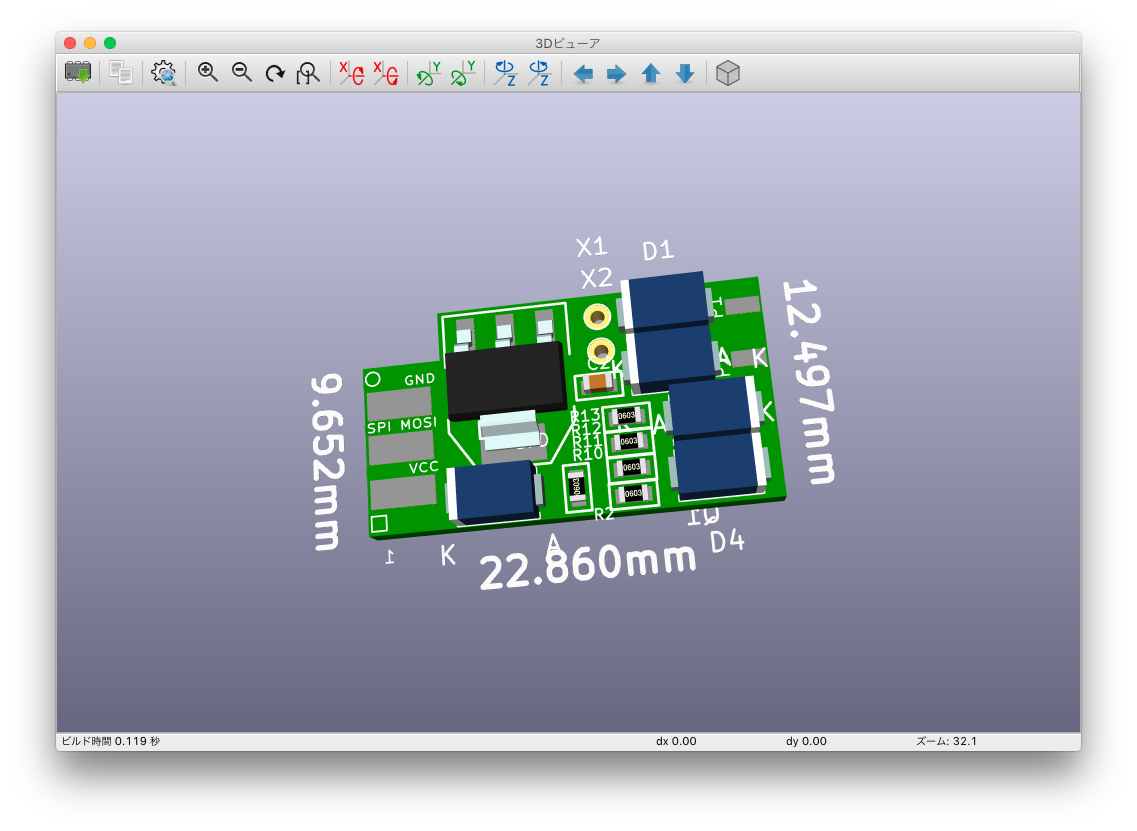
Task: Zoom in using the magnifier plus icon
Action: pyautogui.click(x=208, y=73)
